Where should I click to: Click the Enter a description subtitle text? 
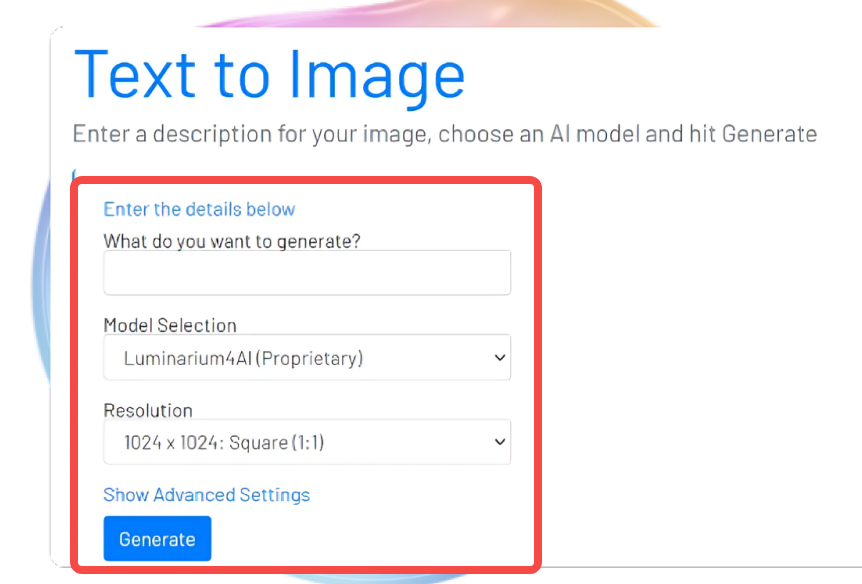444,134
